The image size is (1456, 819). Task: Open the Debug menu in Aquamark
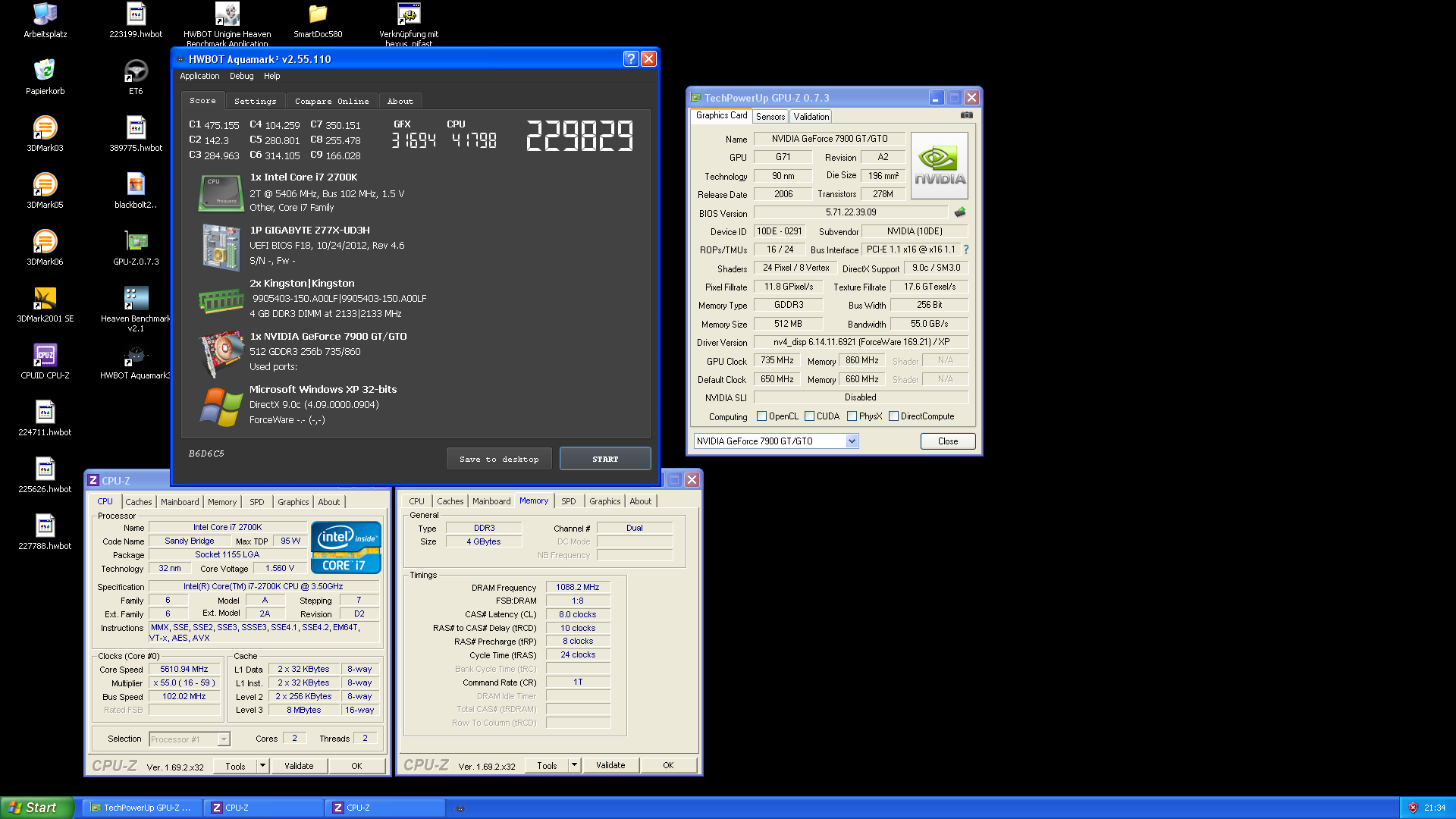pos(242,76)
